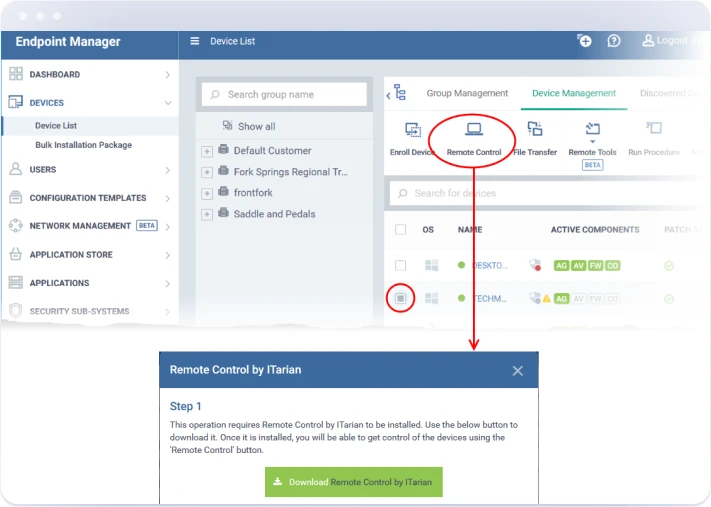Screen dimensions: 711x507
Task: Click the Configuration Templates icon in sidebar
Action: tap(15, 197)
